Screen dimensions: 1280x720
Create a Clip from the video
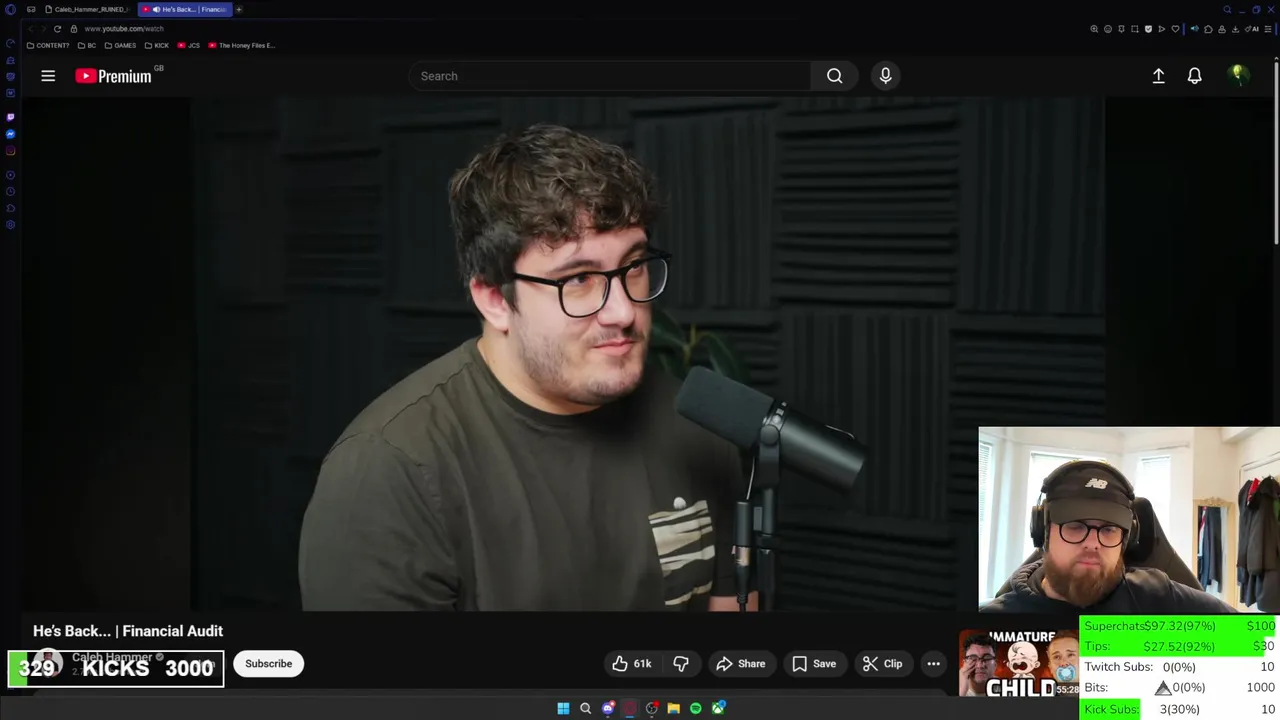[x=882, y=664]
